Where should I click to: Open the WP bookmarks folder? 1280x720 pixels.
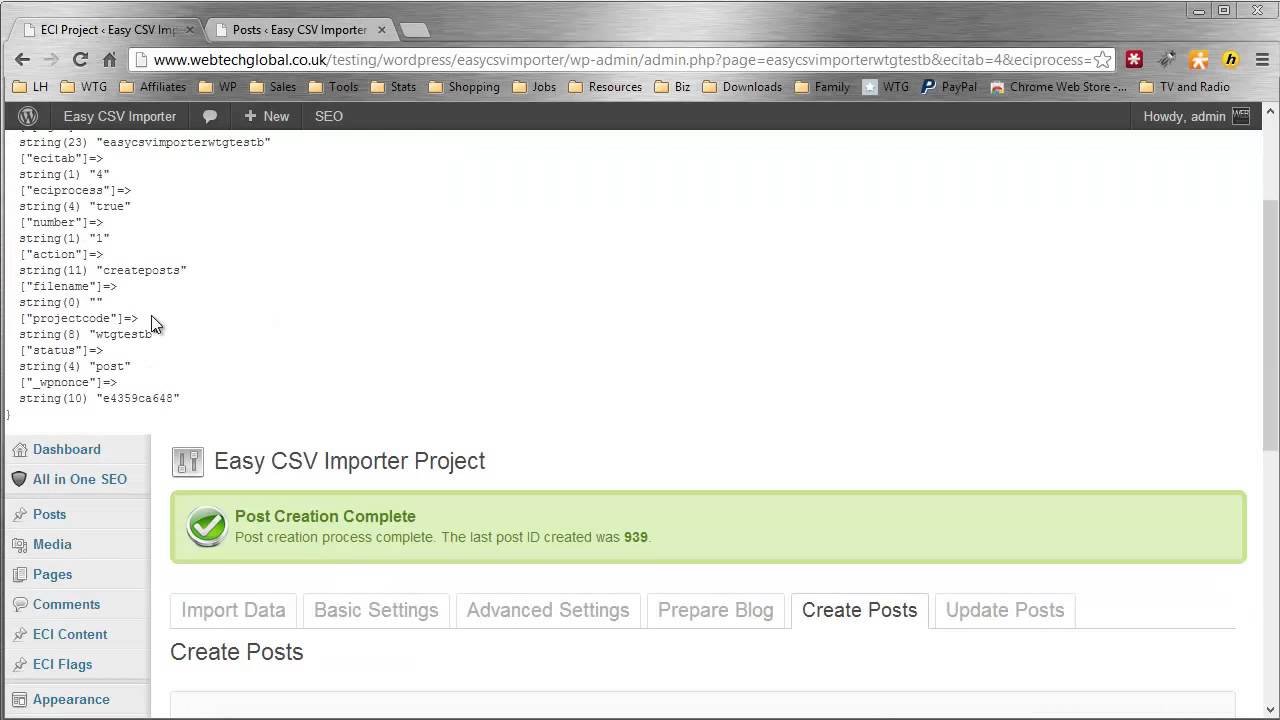218,87
